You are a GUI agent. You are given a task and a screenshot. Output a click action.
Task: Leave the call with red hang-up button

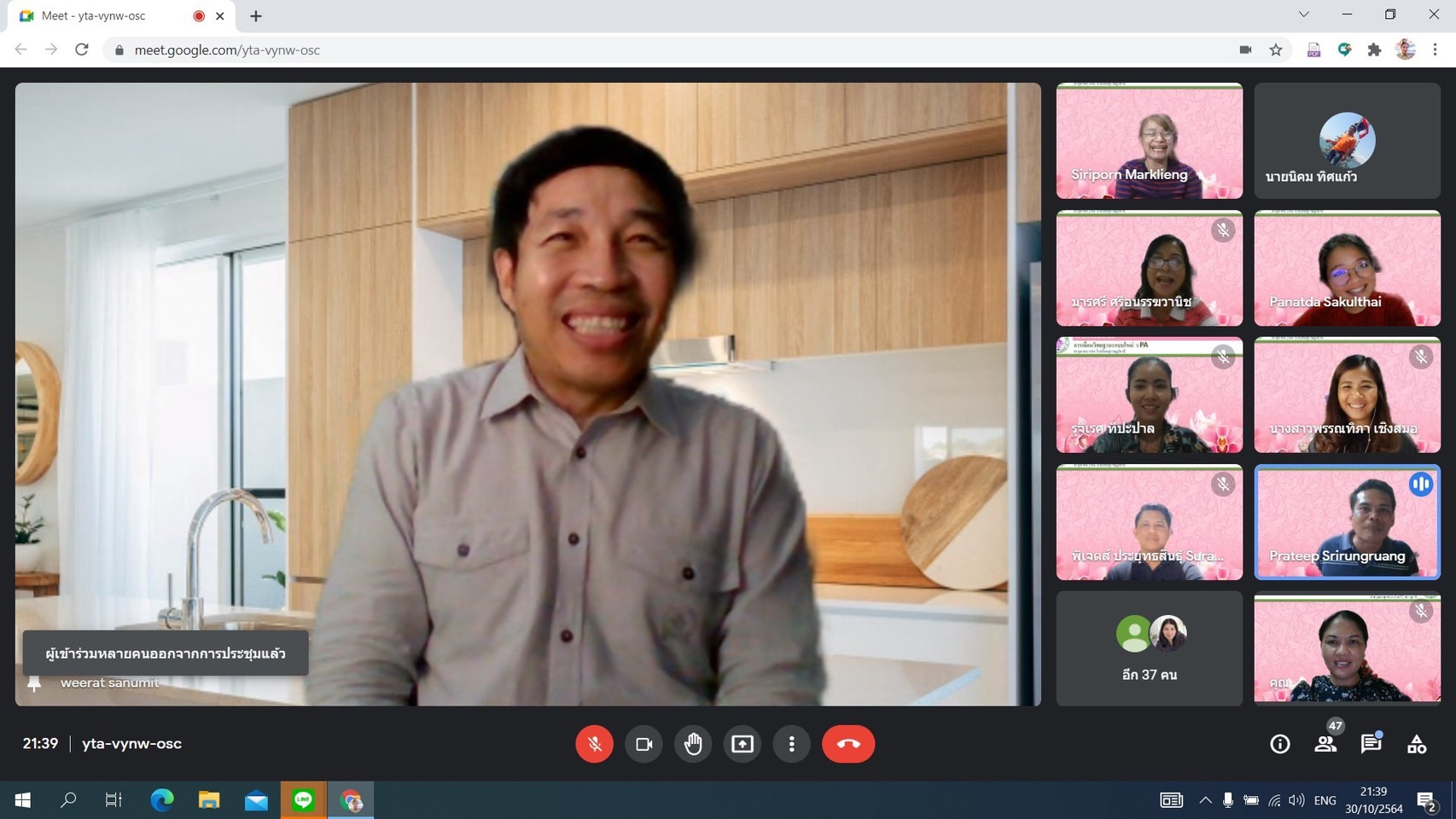pos(848,744)
